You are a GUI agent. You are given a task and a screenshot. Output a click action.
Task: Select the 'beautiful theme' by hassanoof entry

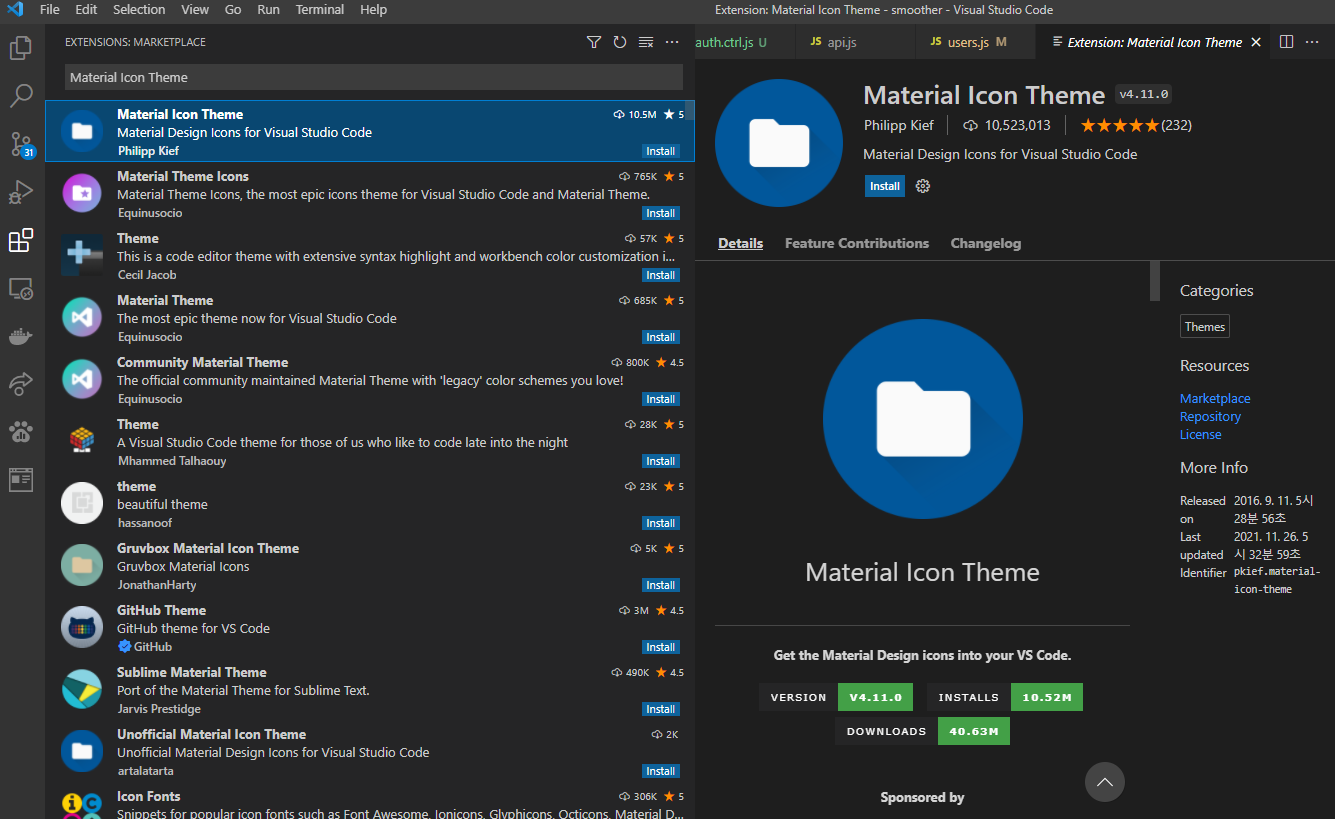pos(370,504)
